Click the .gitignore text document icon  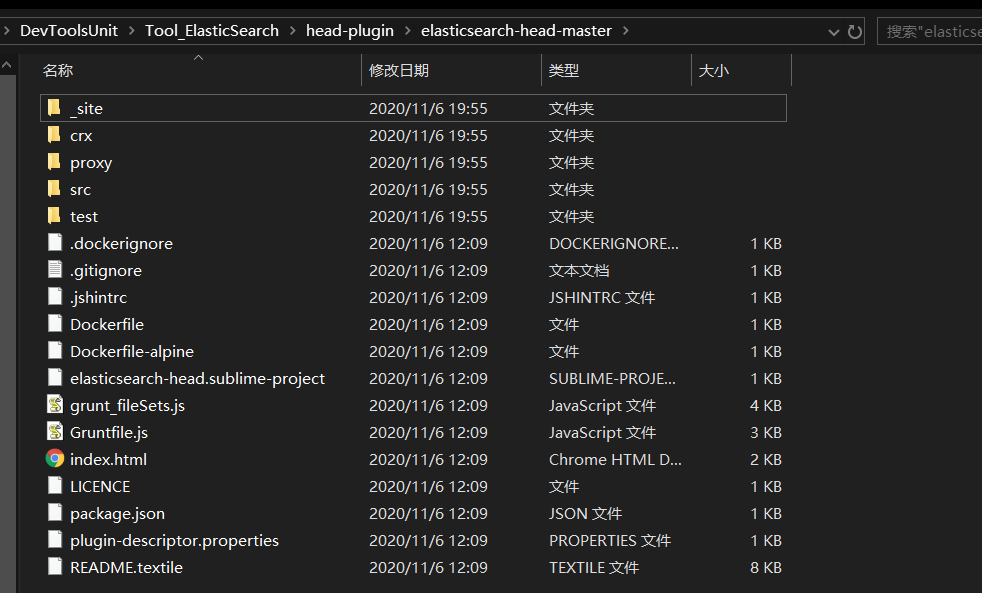(55, 269)
